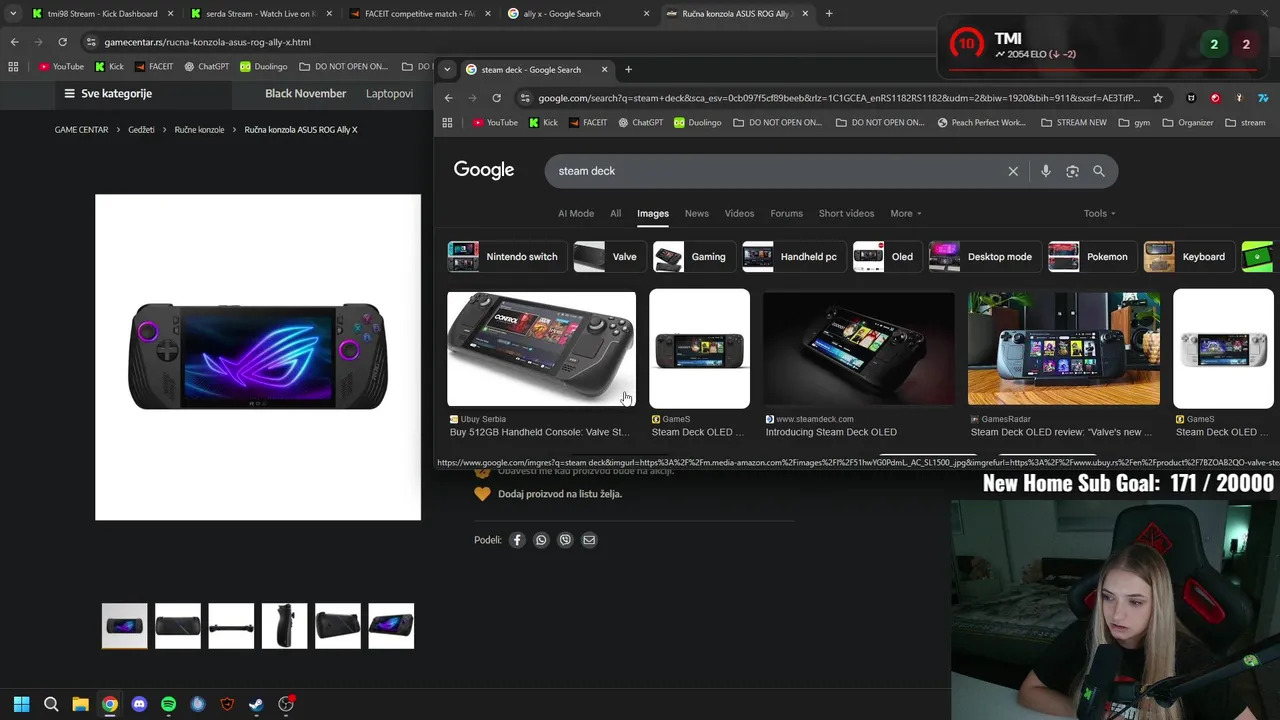Open tab search dropdown in back window

point(13,14)
